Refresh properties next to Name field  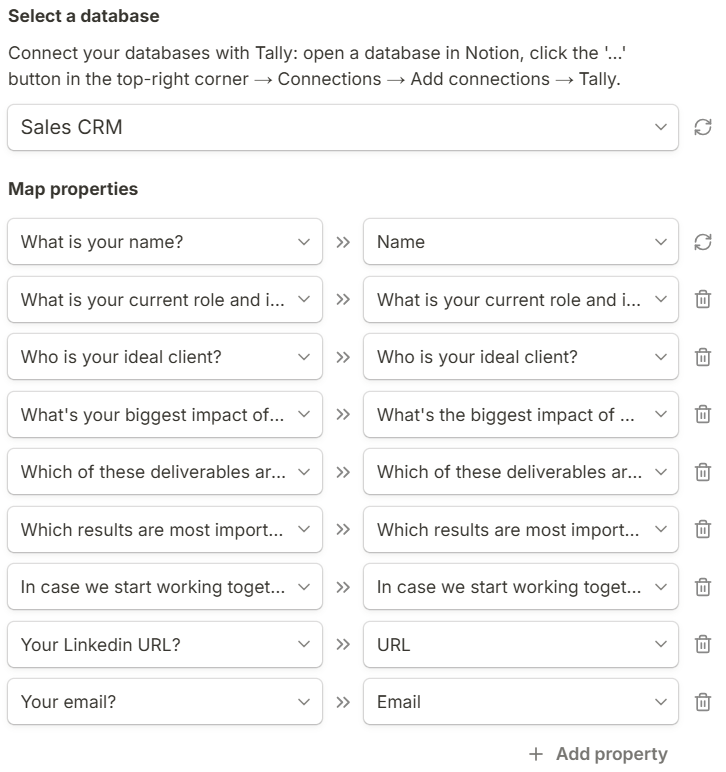[703, 242]
